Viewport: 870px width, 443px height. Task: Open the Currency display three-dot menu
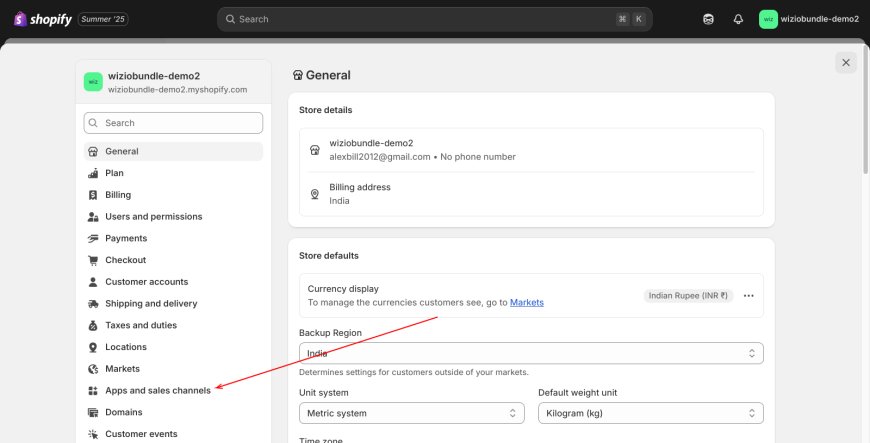point(748,296)
